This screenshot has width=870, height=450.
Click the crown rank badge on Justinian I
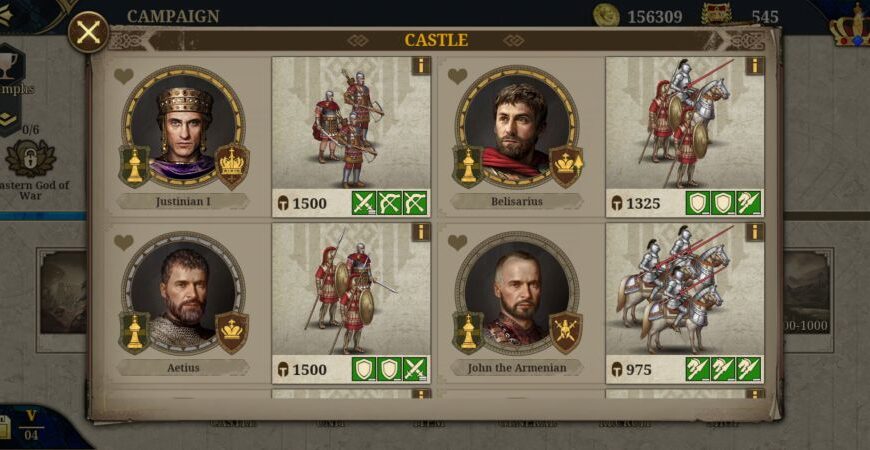coord(232,165)
